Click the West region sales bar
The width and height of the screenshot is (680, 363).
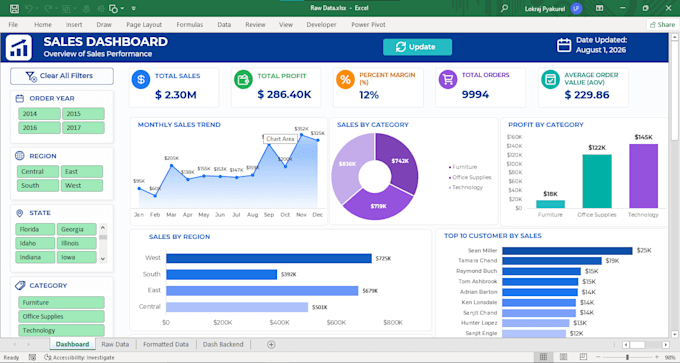269,258
